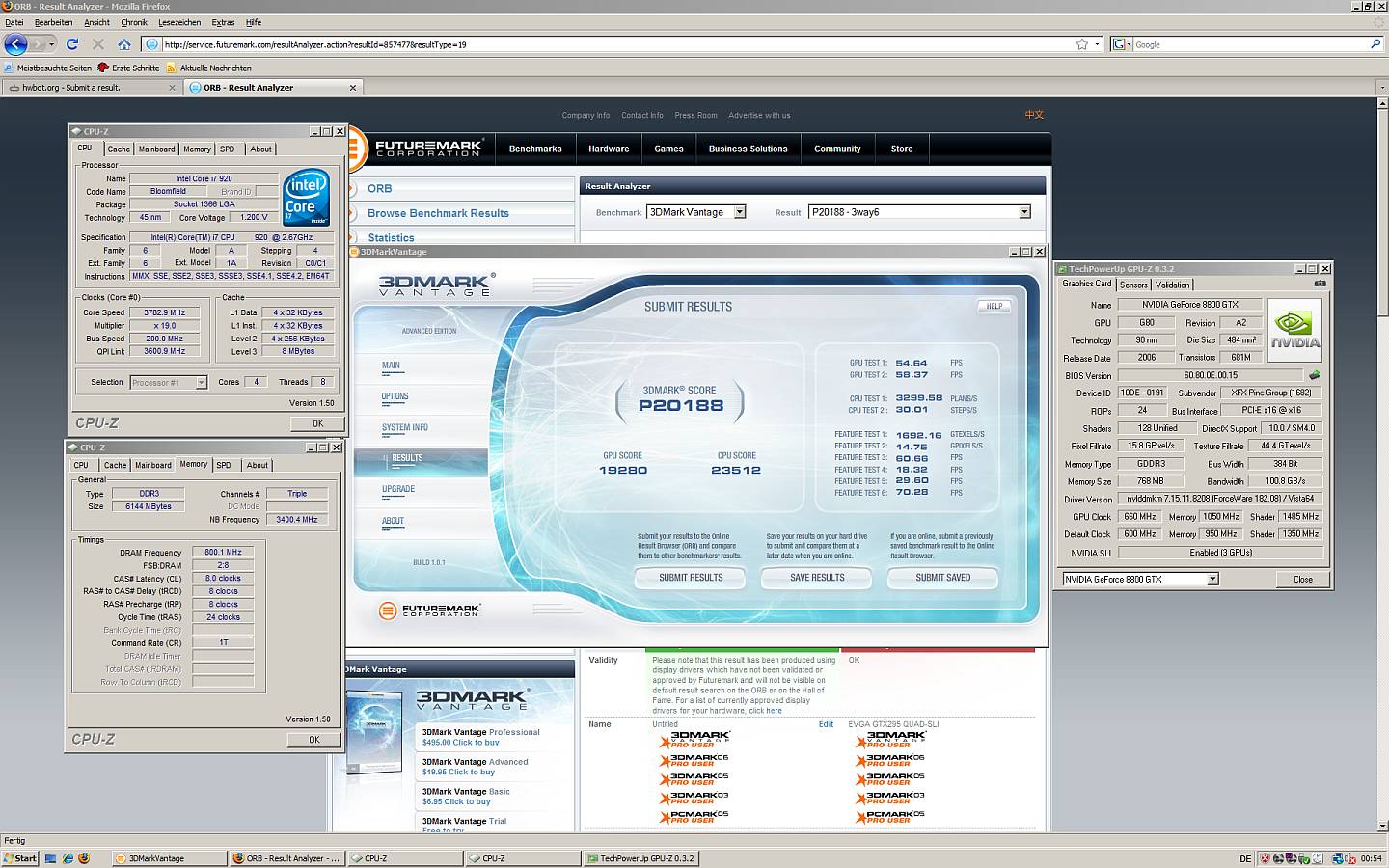This screenshot has height=868, width=1389.
Task: Open the Datei menu
Action: click(x=14, y=22)
